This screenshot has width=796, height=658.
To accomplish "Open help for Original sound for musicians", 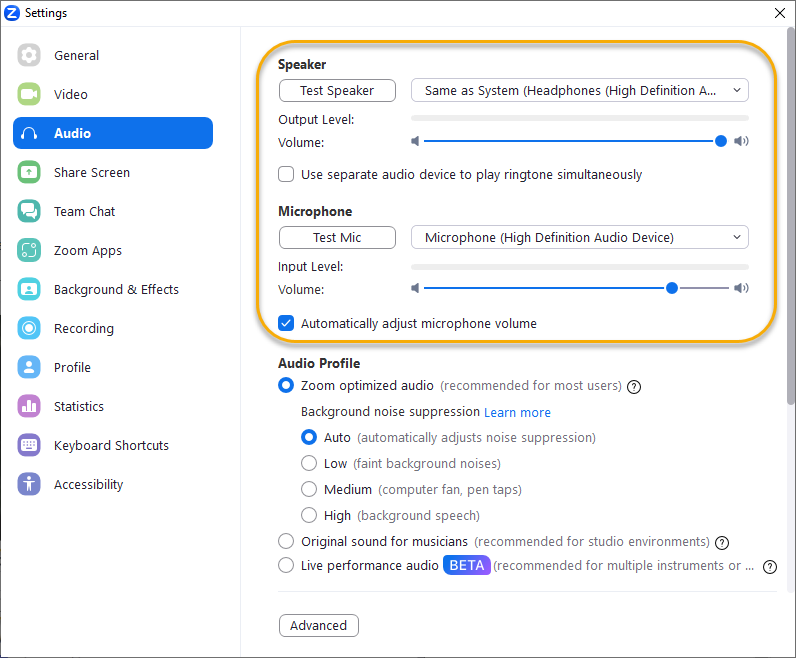I will tap(722, 543).
